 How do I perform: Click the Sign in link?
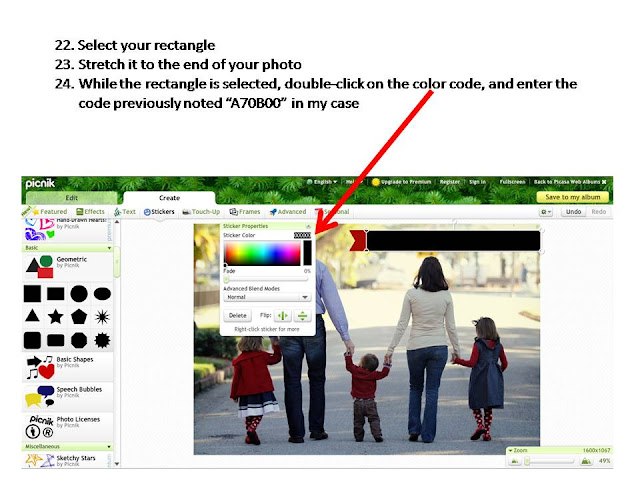[x=477, y=182]
